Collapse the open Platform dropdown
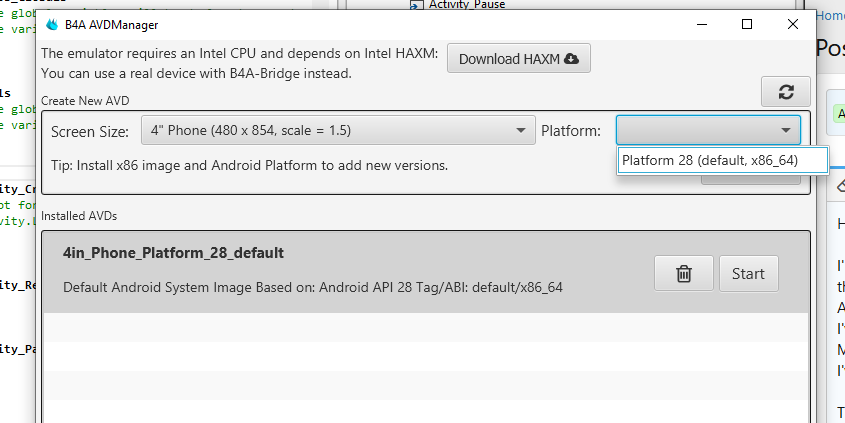Viewport: 845px width, 423px height. tap(785, 131)
